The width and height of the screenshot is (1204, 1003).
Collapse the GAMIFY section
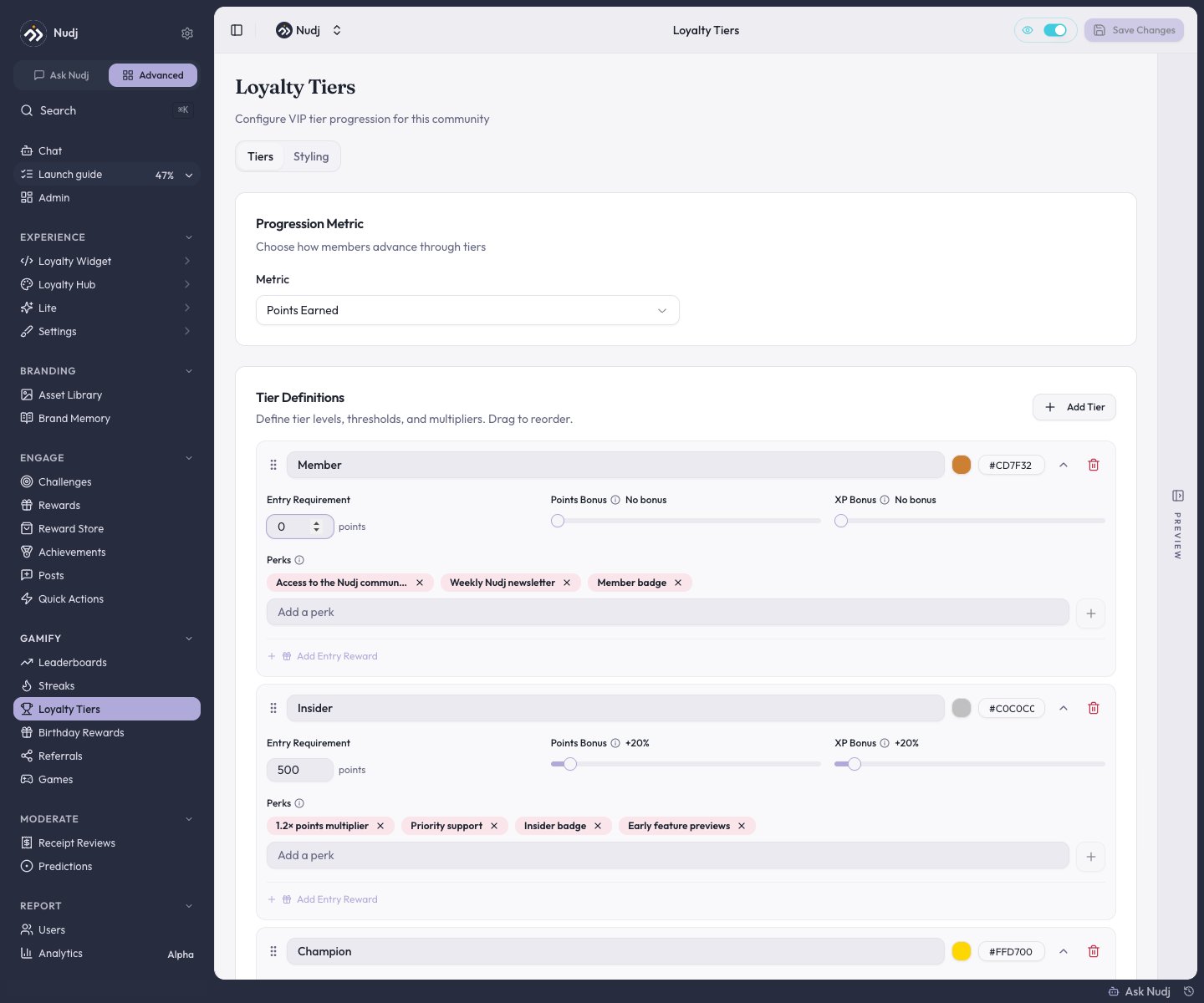(x=189, y=639)
